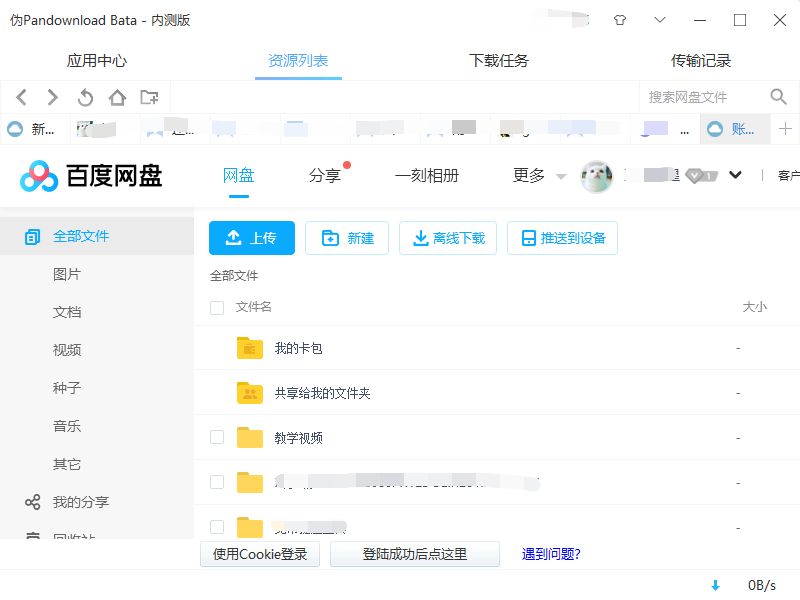Image resolution: width=800 pixels, height=600 pixels.
Task: Check the 教学视频 row checkbox
Action: [x=217, y=437]
